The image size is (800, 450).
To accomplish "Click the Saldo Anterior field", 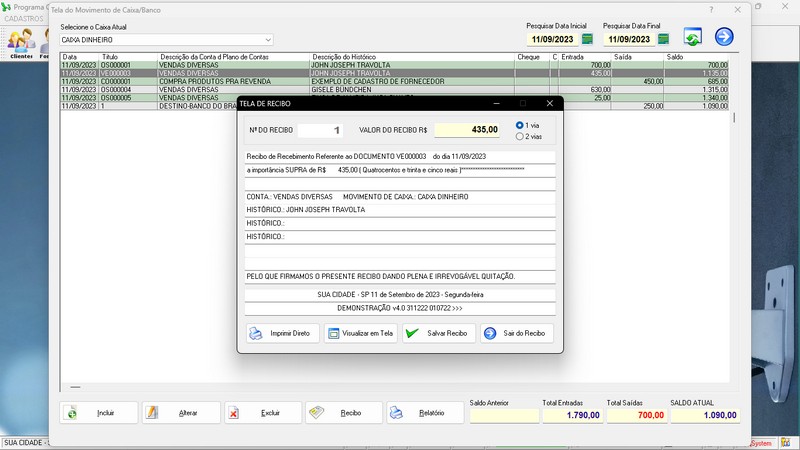I will (504, 415).
